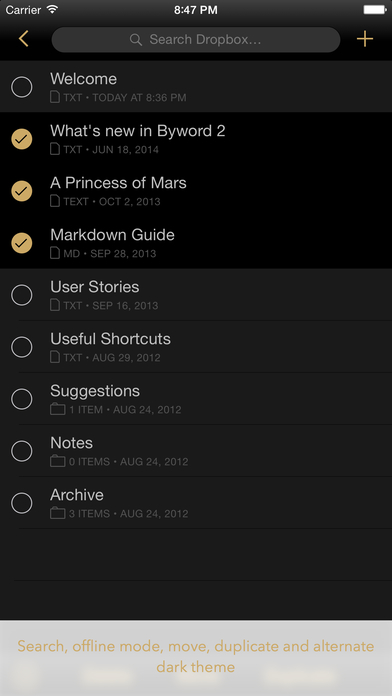
Task: Click the magnifier icon in search bar
Action: pos(136,40)
